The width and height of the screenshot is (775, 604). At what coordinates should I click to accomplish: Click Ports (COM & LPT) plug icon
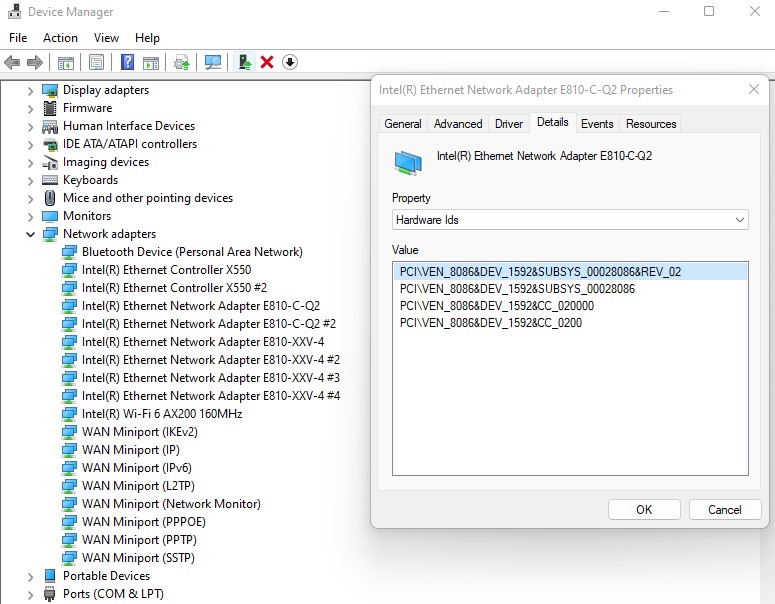[50, 594]
